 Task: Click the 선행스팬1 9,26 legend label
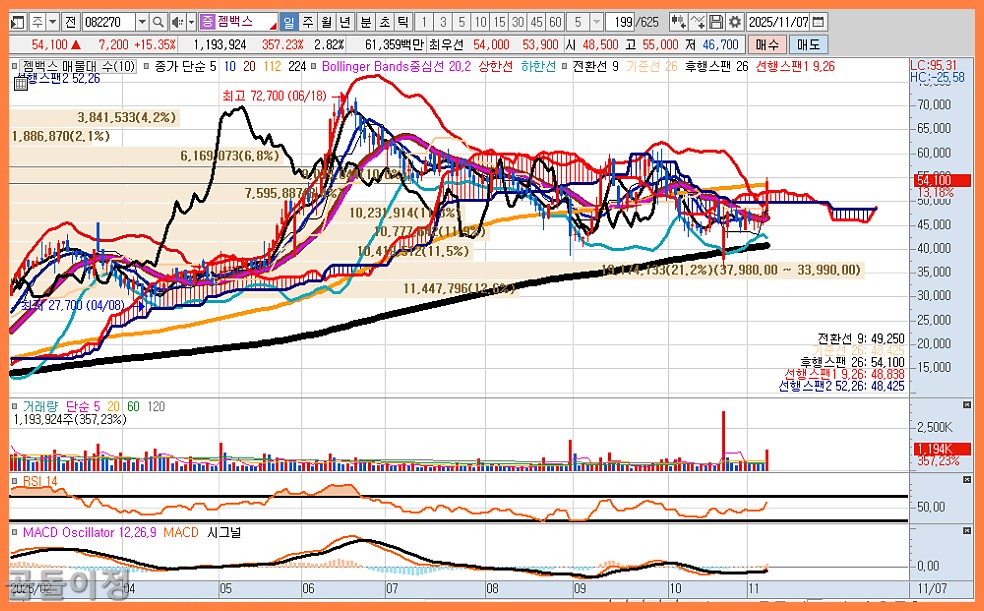(795, 66)
